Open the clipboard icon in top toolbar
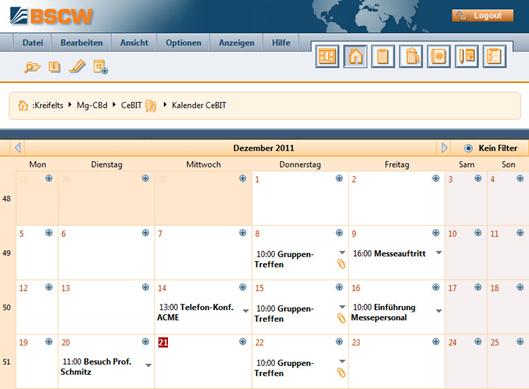The width and height of the screenshot is (529, 389). point(383,56)
